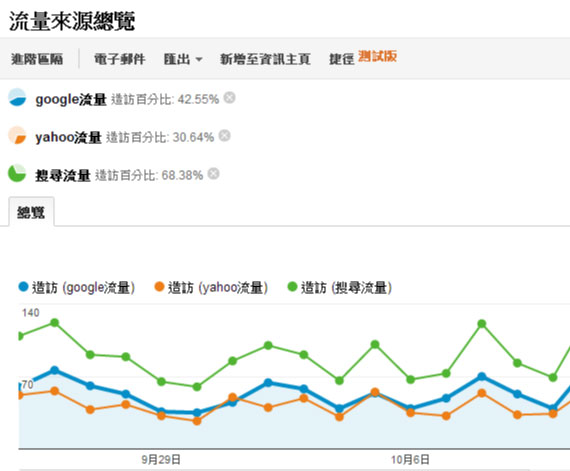Image resolution: width=570 pixels, height=471 pixels.
Task: Remove the 搜尋流量 segment
Action: (213, 173)
